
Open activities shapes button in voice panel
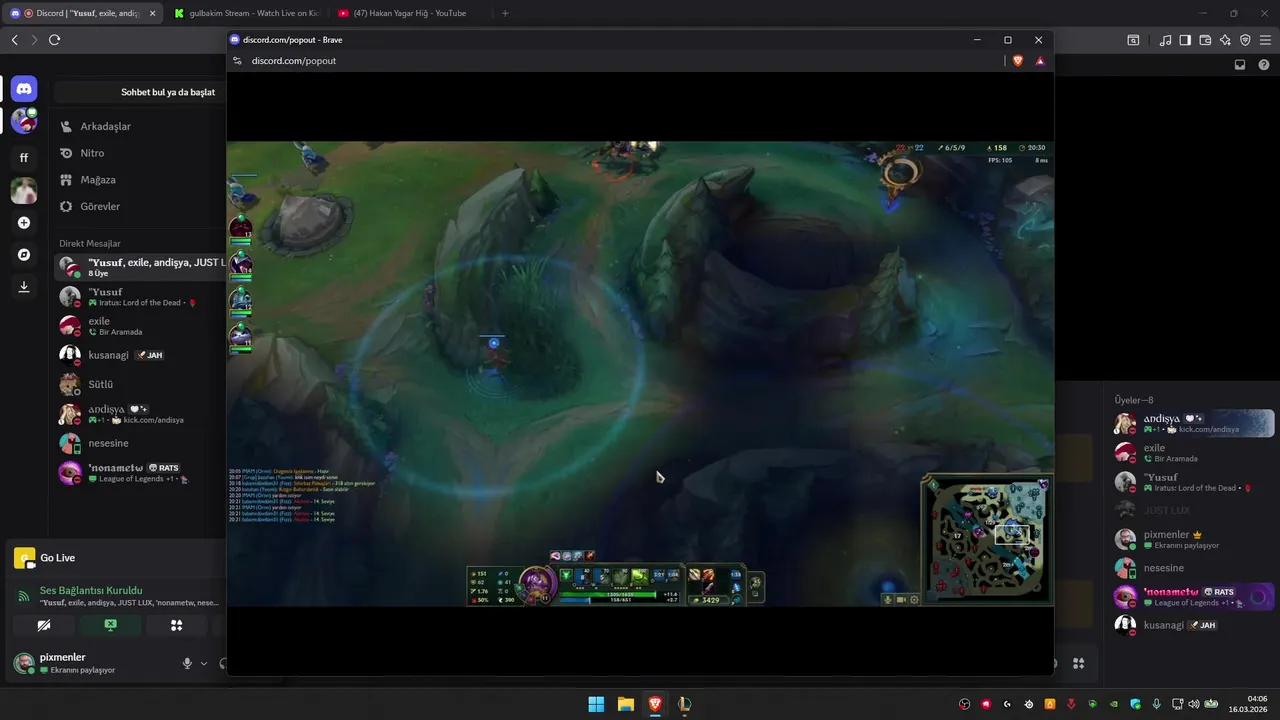176,625
